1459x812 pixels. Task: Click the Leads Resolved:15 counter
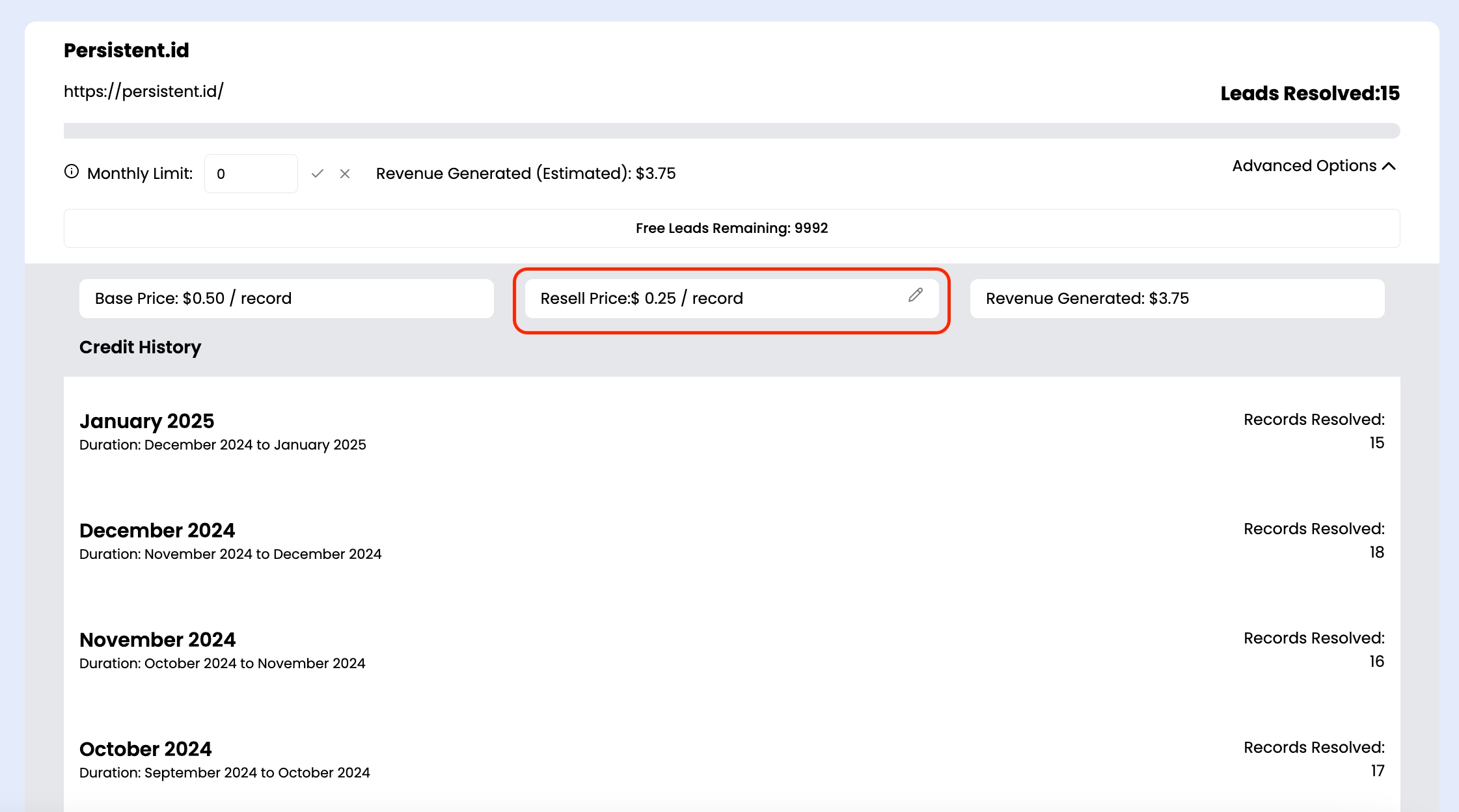[1309, 93]
